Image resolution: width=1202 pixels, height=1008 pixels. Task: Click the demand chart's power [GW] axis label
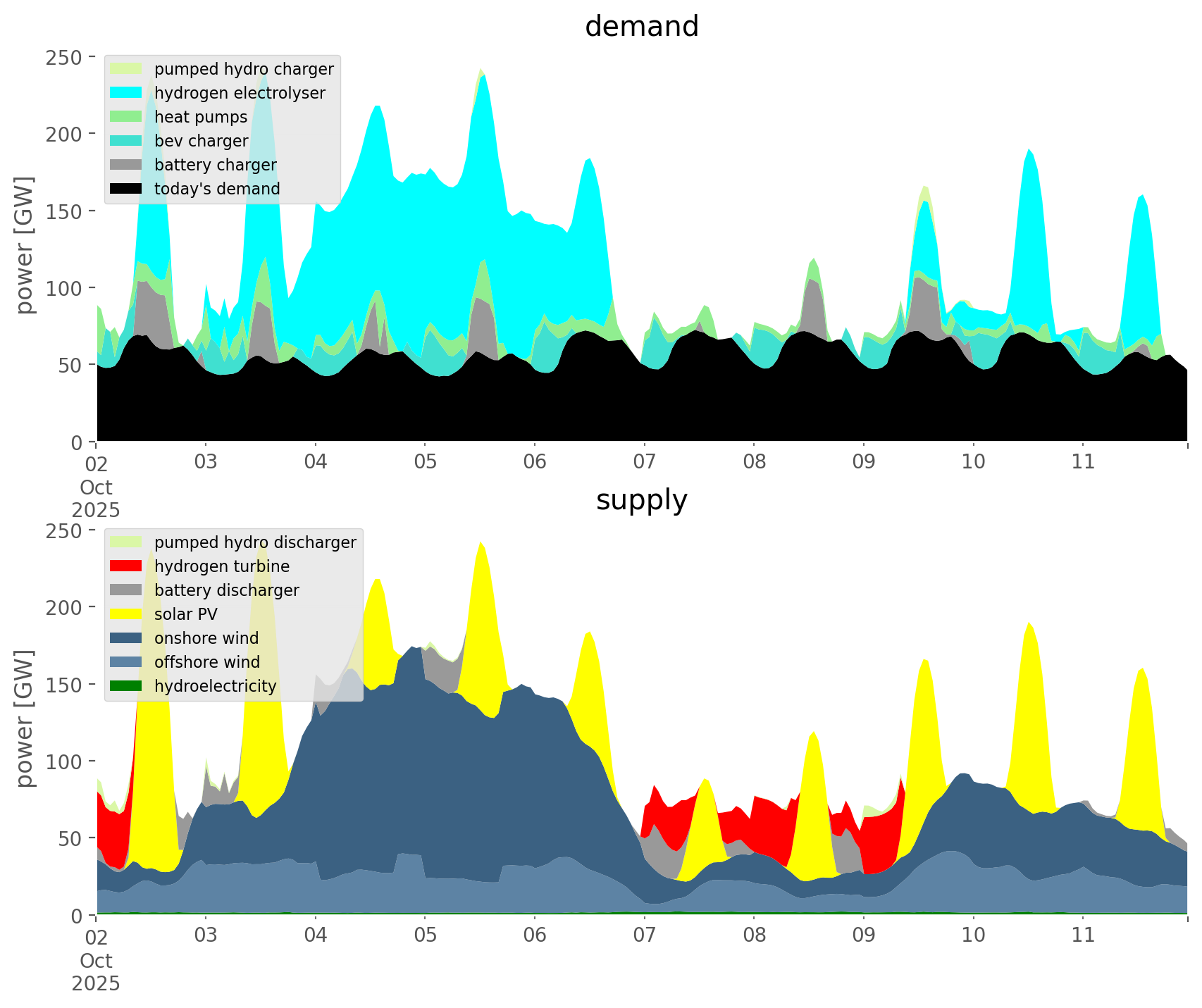(25, 245)
